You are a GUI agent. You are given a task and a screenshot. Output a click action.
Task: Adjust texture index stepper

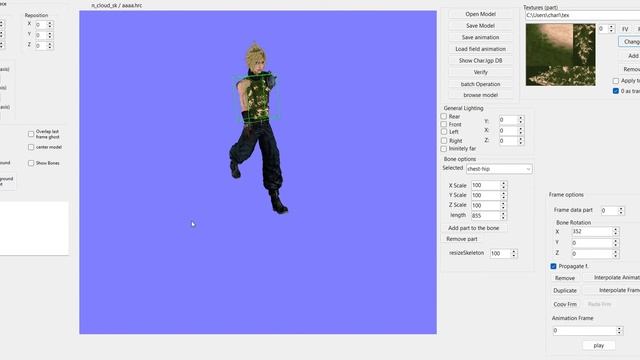click(x=611, y=29)
